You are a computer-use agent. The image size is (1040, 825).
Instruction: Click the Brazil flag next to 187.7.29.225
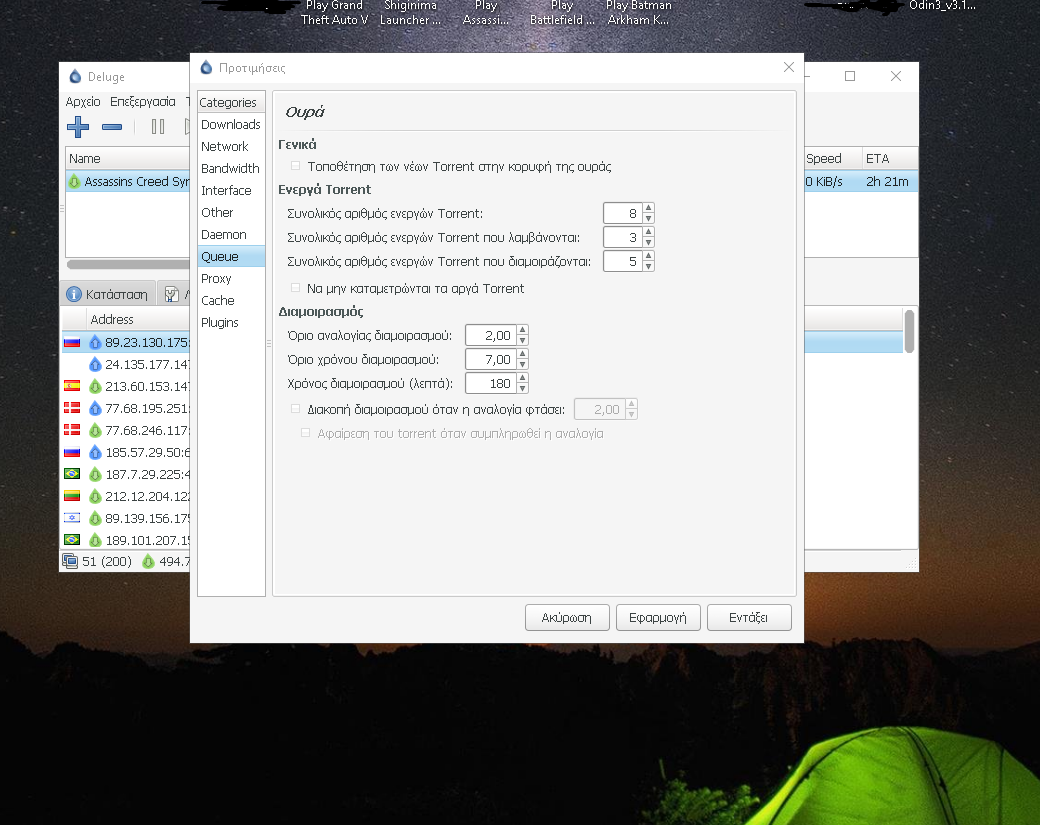click(x=72, y=474)
